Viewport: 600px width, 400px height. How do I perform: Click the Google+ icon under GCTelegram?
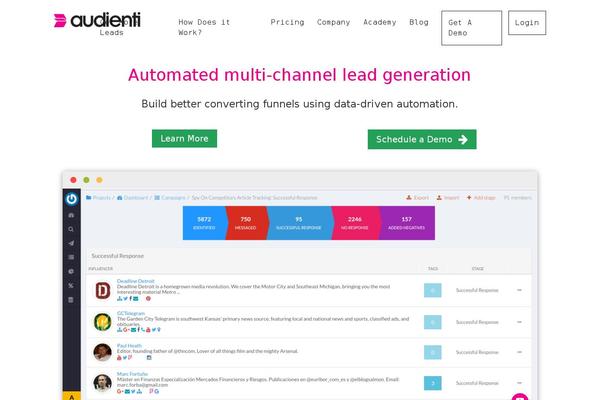click(x=126, y=330)
